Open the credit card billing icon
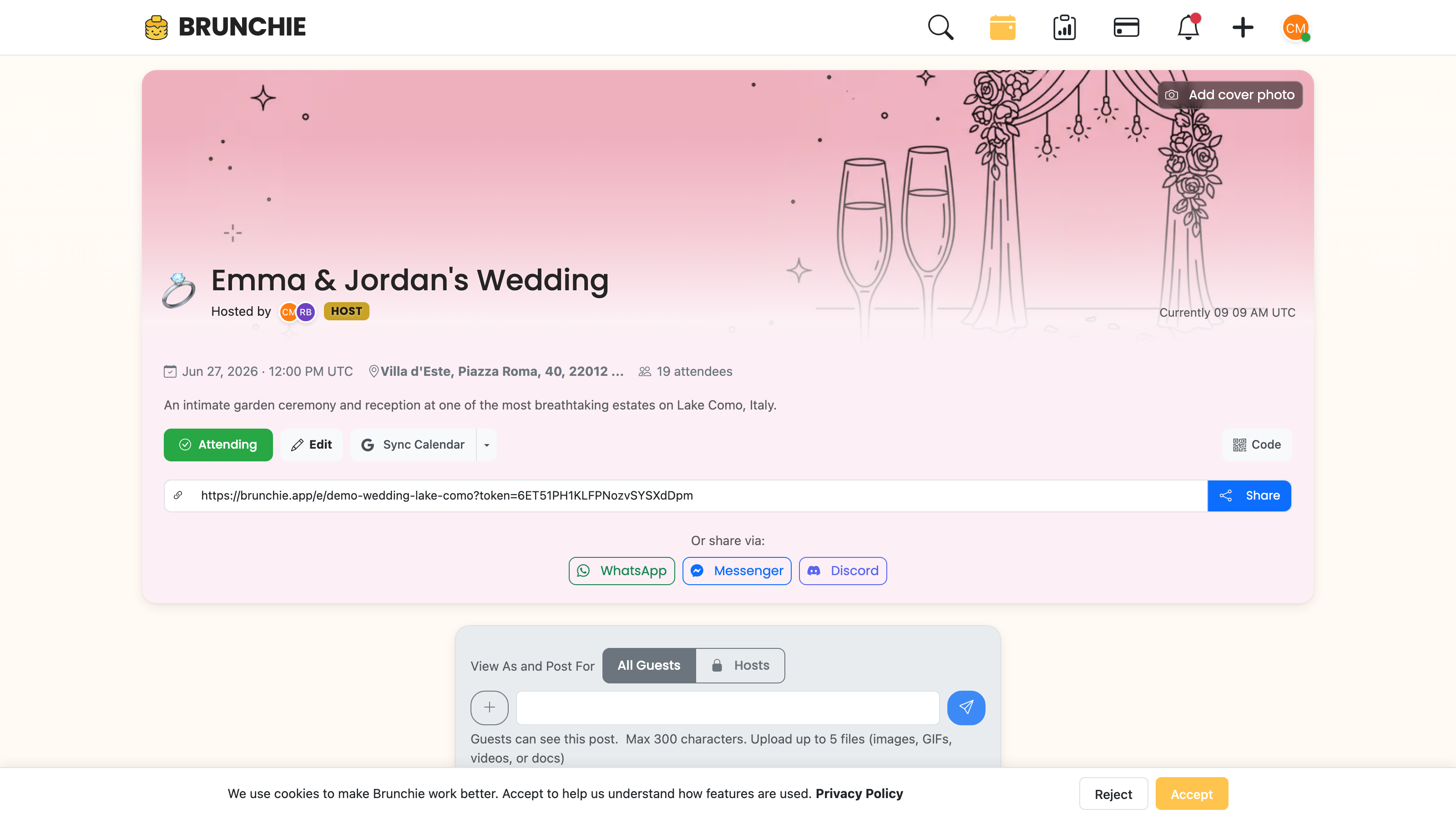Image resolution: width=1456 pixels, height=819 pixels. pyautogui.click(x=1126, y=27)
